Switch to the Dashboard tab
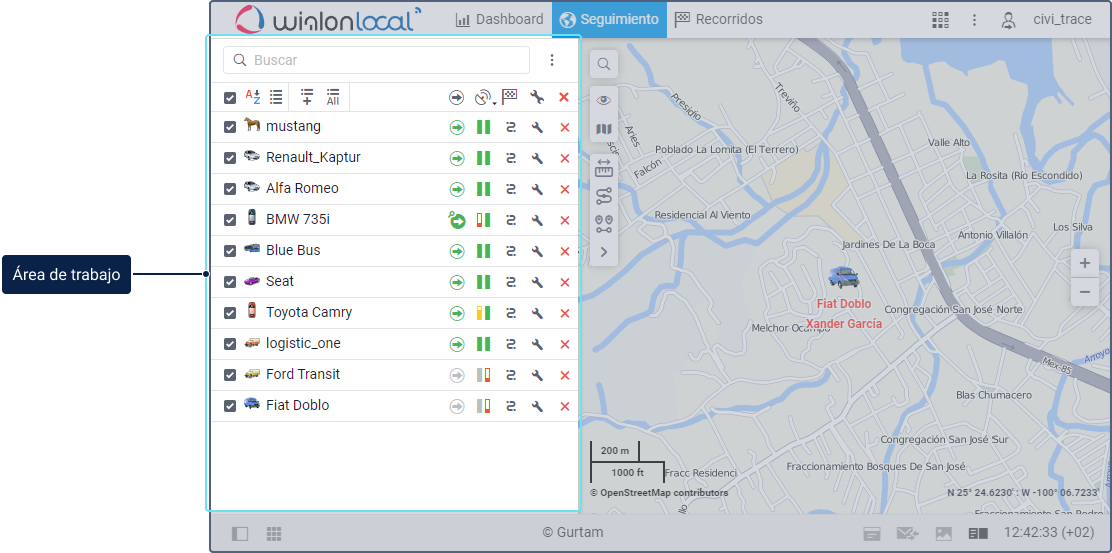The image size is (1112, 553). 500,20
